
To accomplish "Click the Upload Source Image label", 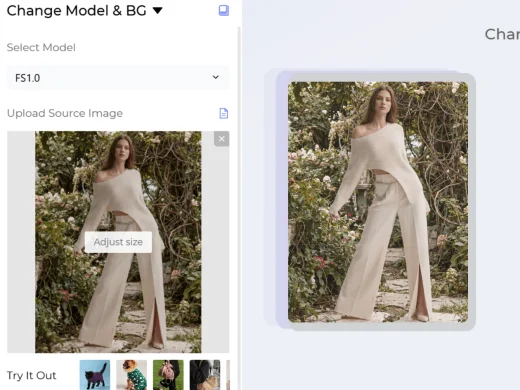I will [65, 113].
